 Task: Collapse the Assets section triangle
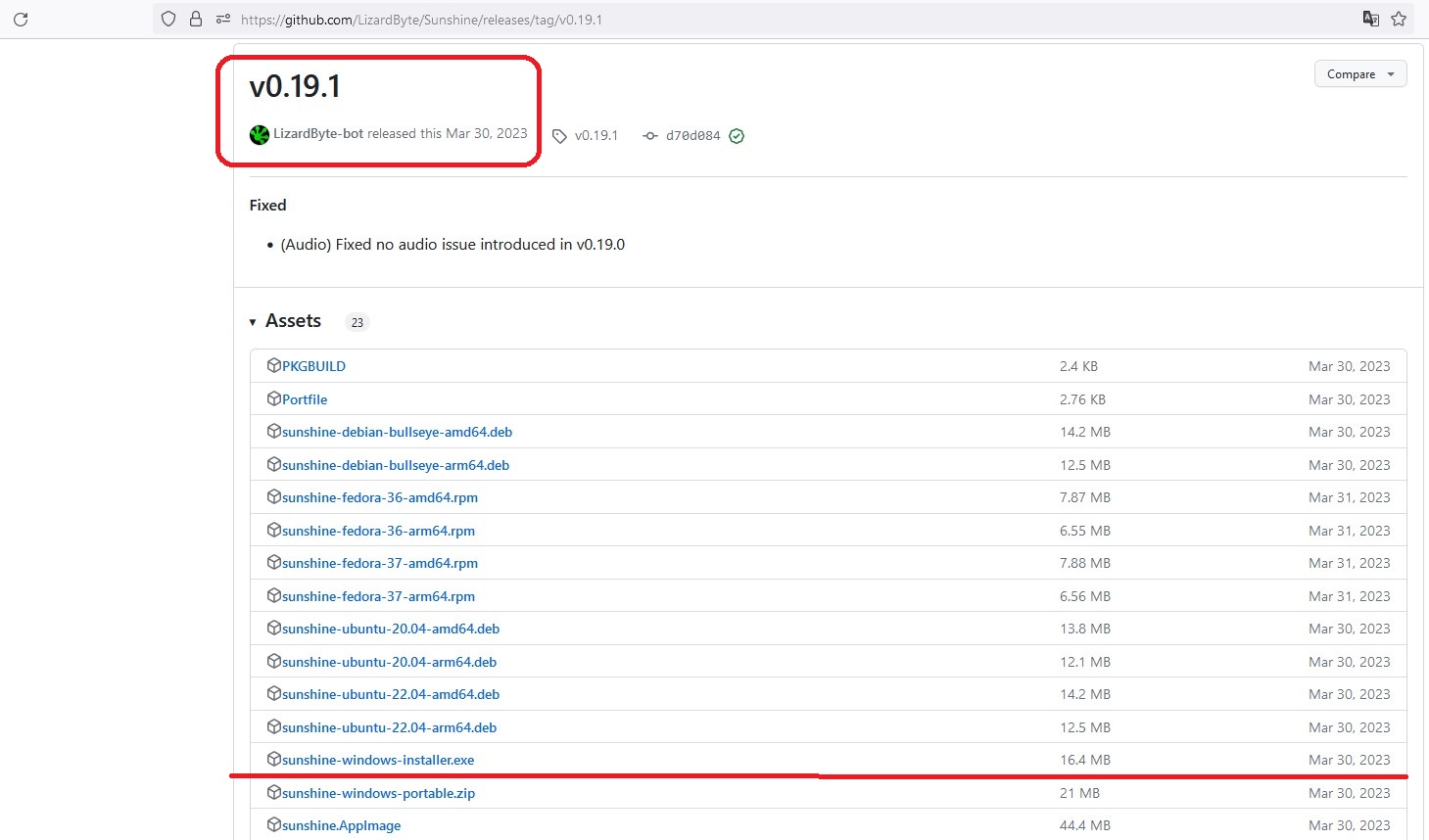click(253, 322)
